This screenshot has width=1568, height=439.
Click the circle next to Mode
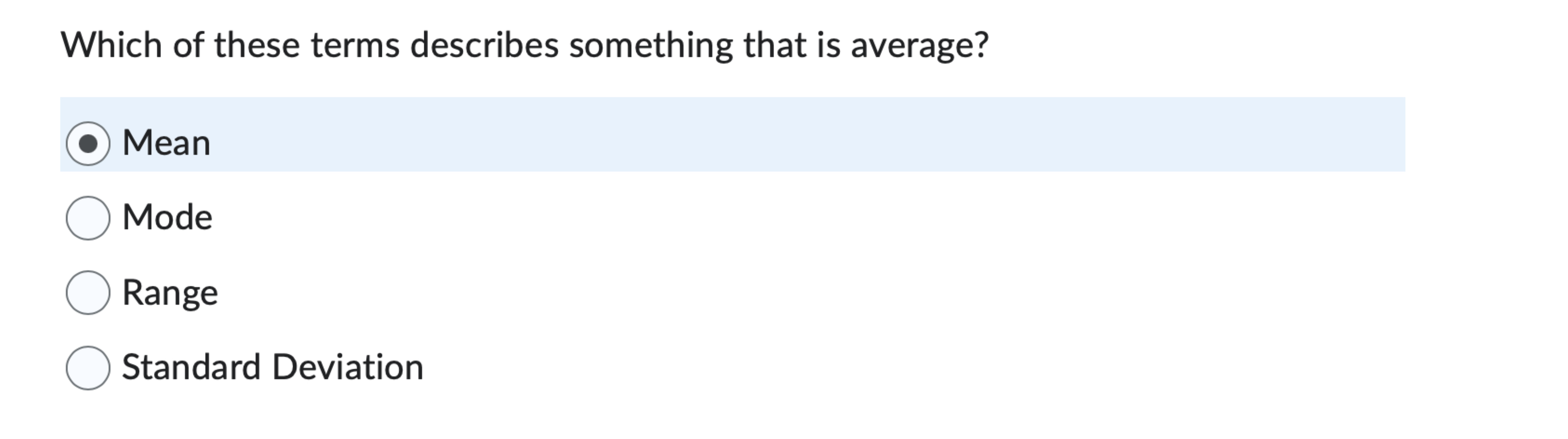(89, 217)
